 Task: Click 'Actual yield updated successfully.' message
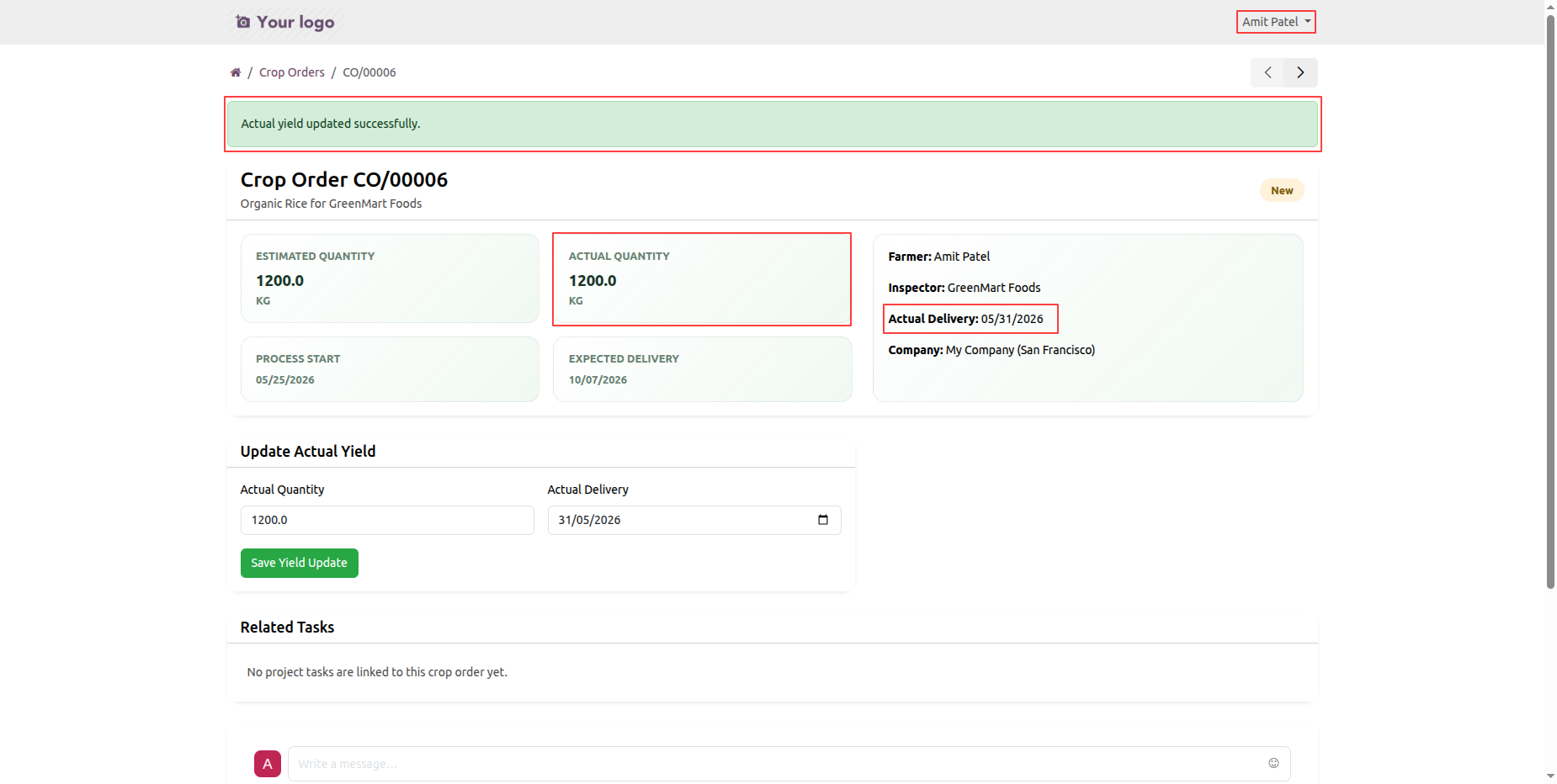pos(331,124)
